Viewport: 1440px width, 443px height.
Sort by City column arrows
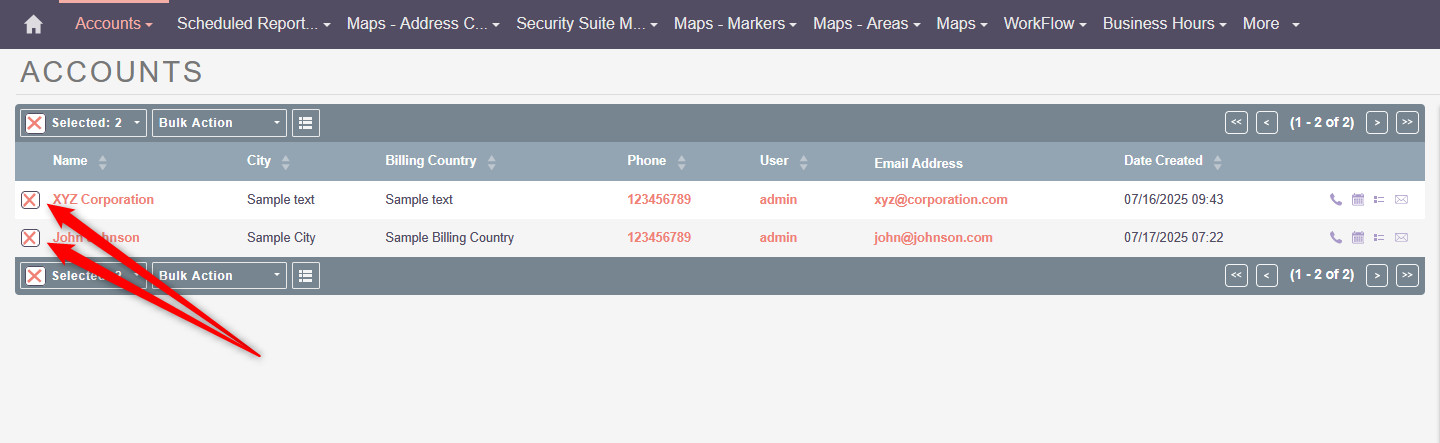(286, 162)
